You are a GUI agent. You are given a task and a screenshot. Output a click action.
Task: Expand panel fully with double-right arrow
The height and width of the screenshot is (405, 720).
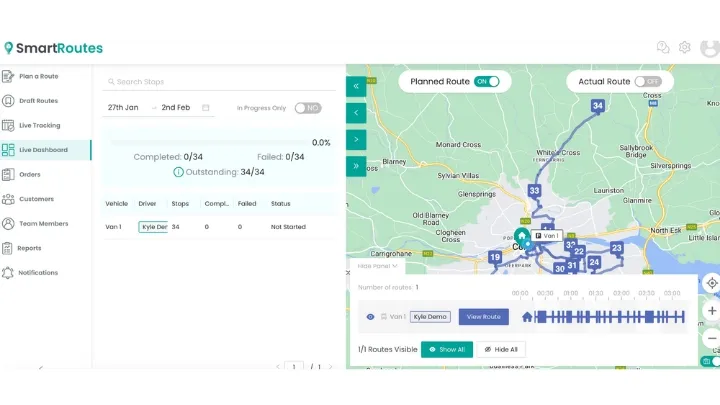(x=356, y=166)
